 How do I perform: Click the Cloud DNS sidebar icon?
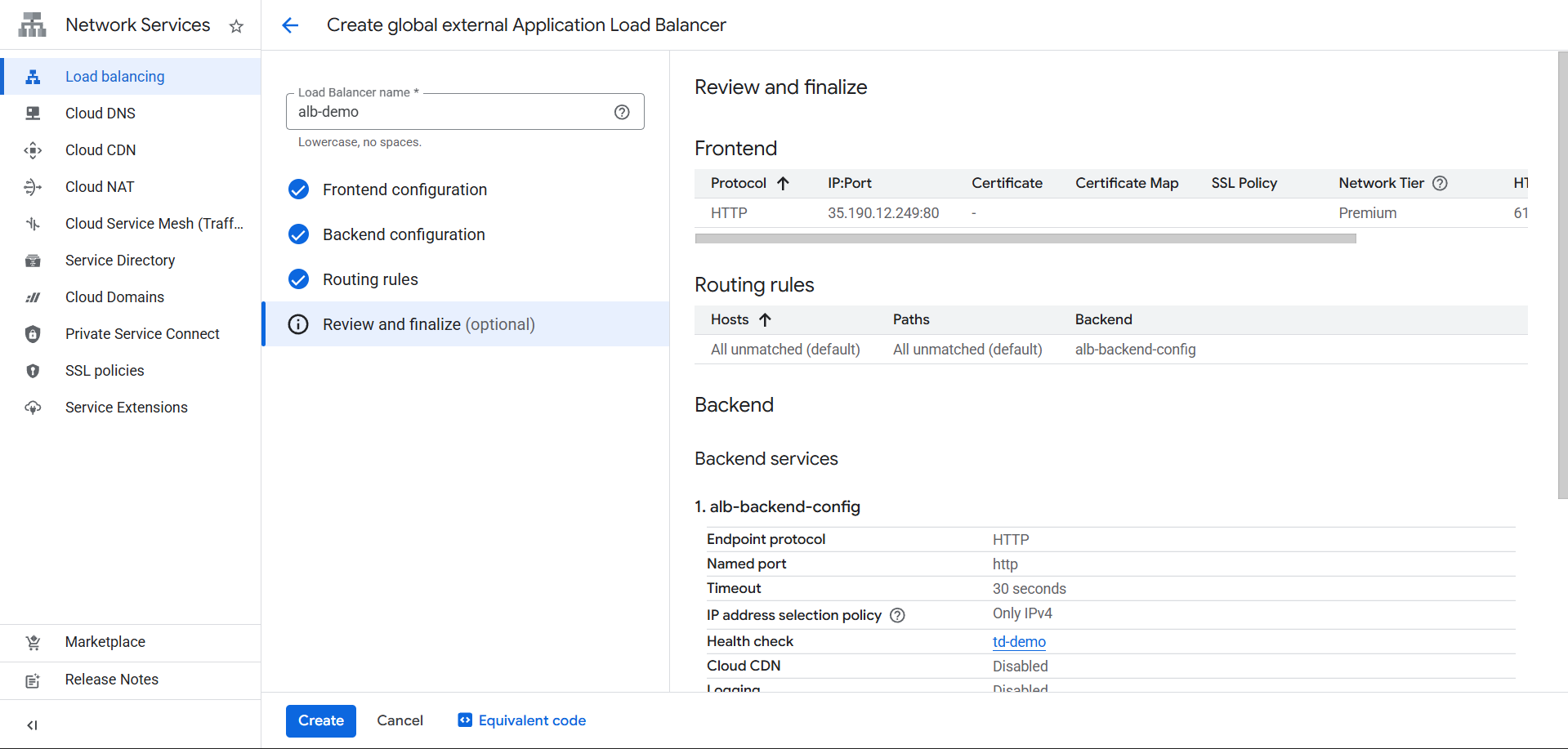pos(33,114)
